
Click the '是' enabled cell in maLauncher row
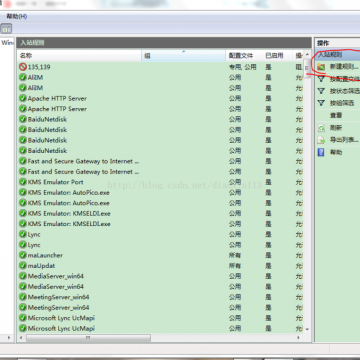[268, 255]
